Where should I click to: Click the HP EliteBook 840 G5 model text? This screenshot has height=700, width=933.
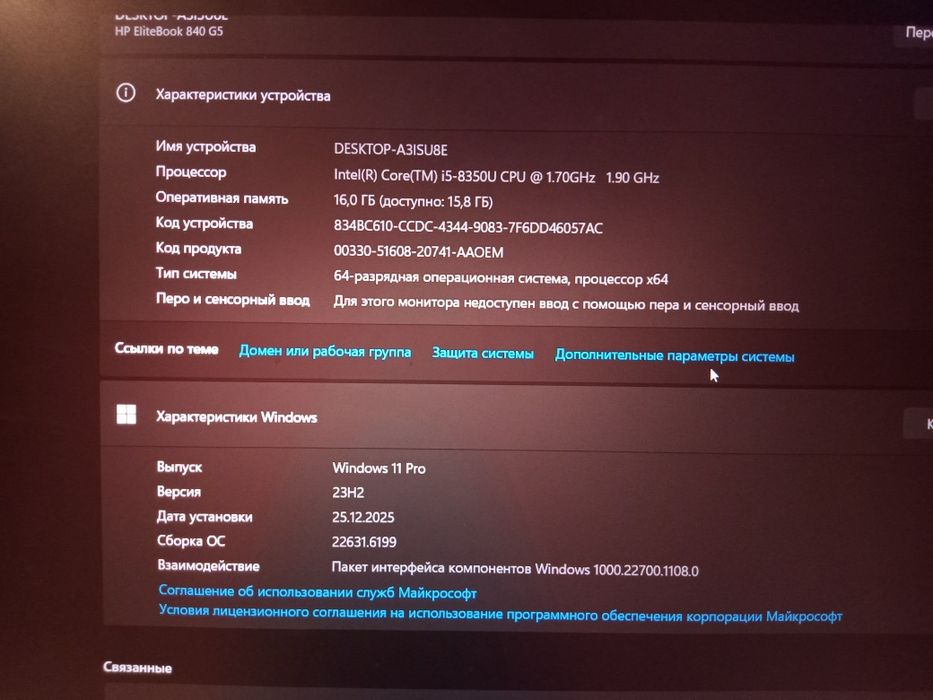[x=169, y=31]
